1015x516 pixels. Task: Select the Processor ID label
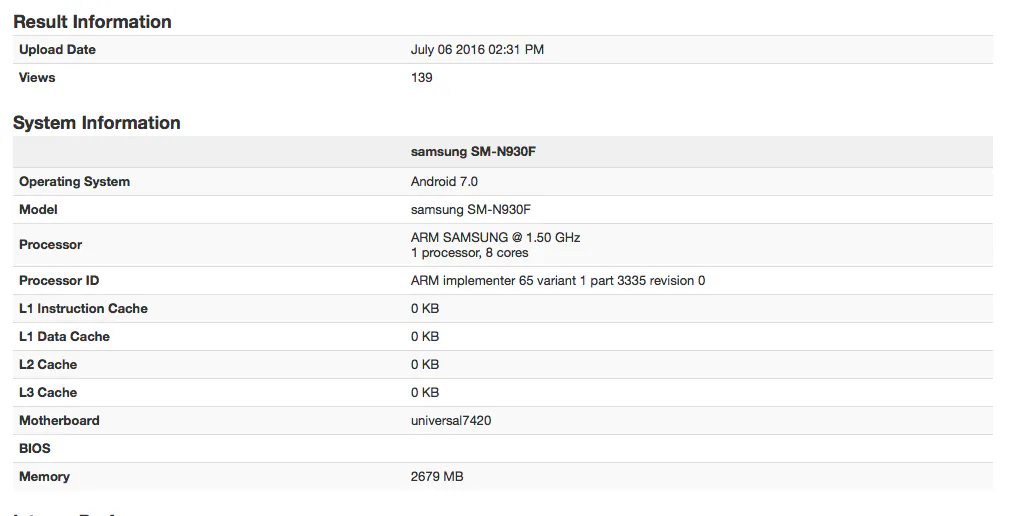pyautogui.click(x=59, y=280)
